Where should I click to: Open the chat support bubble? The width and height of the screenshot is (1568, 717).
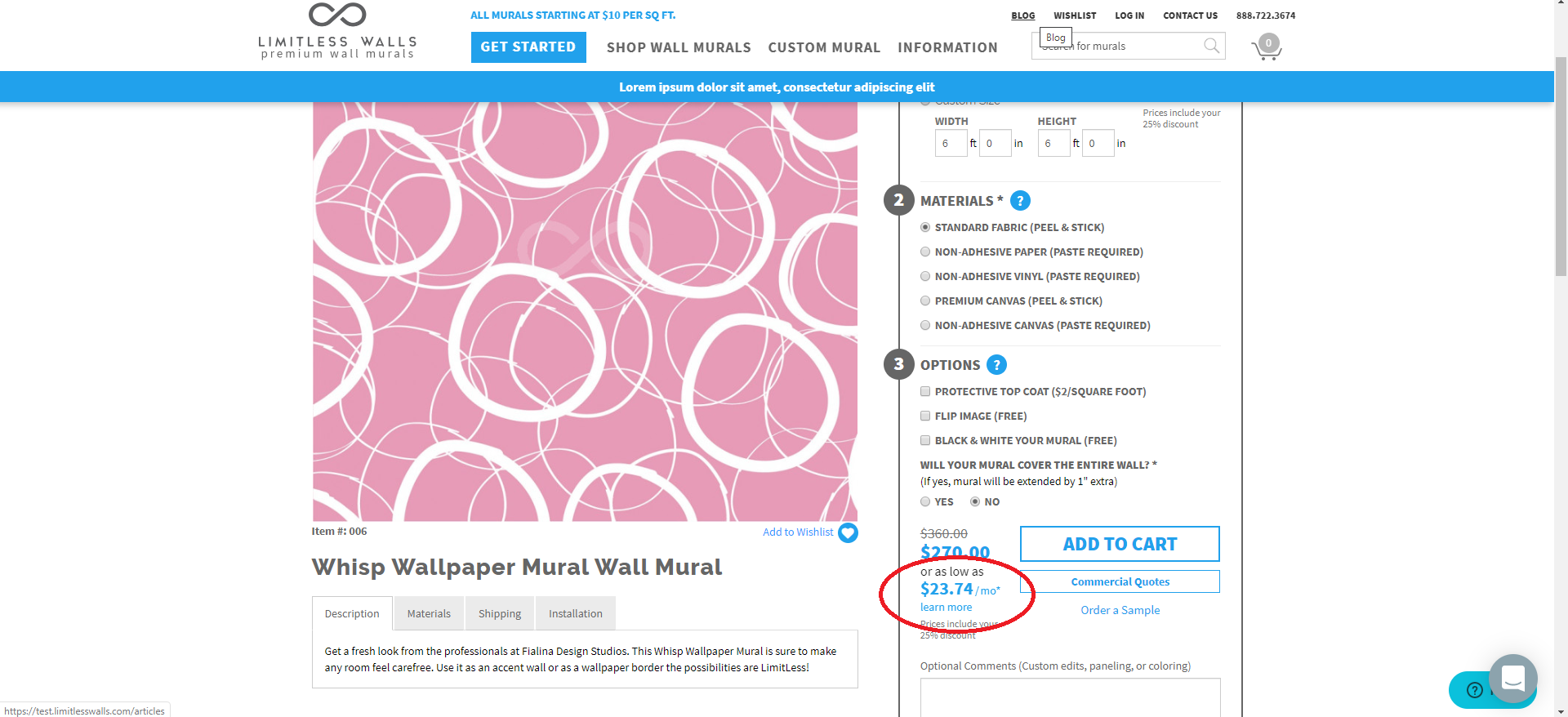click(1512, 678)
